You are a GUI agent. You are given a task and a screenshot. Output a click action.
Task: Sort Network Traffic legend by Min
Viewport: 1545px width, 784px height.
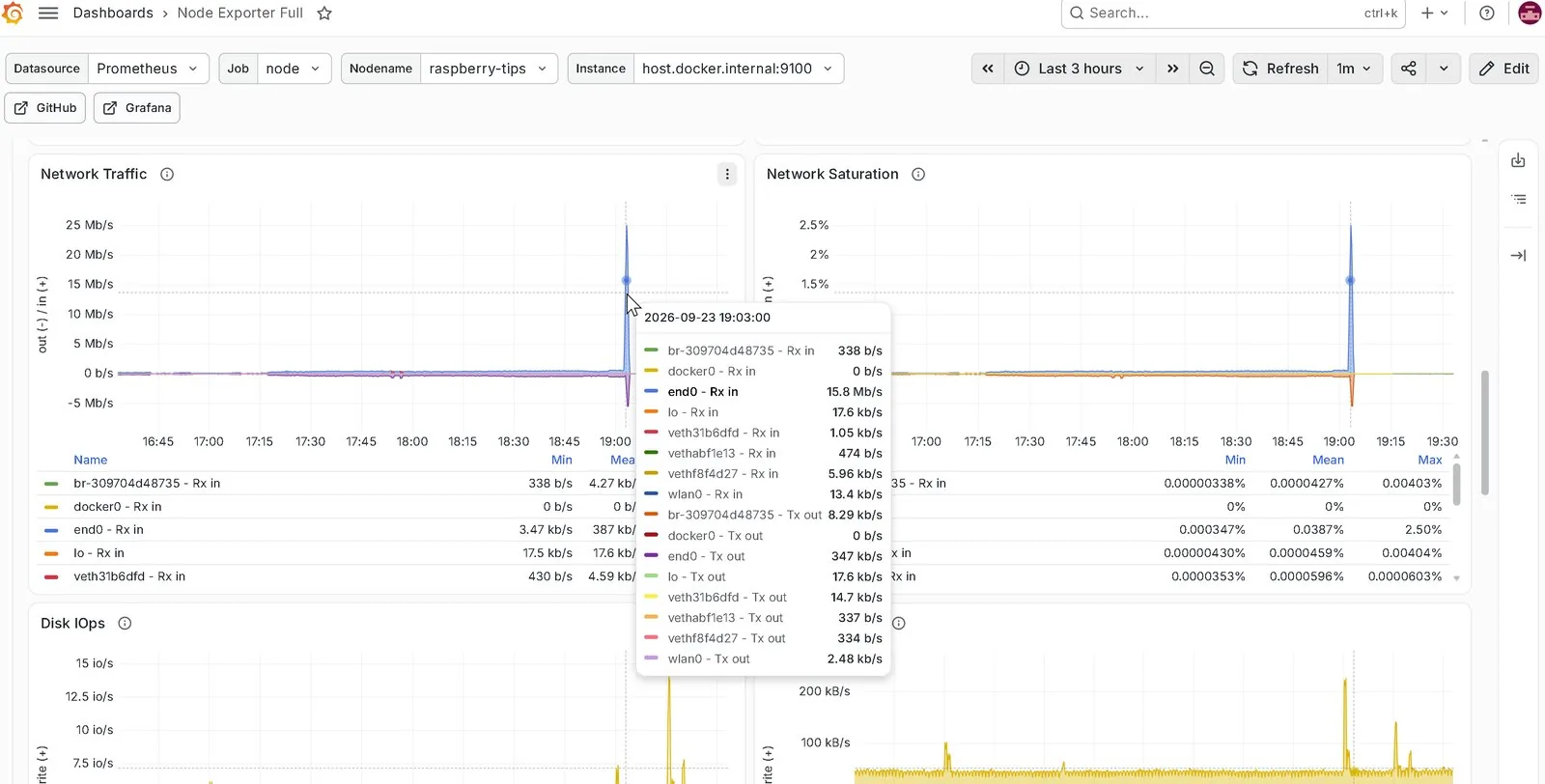pyautogui.click(x=562, y=461)
